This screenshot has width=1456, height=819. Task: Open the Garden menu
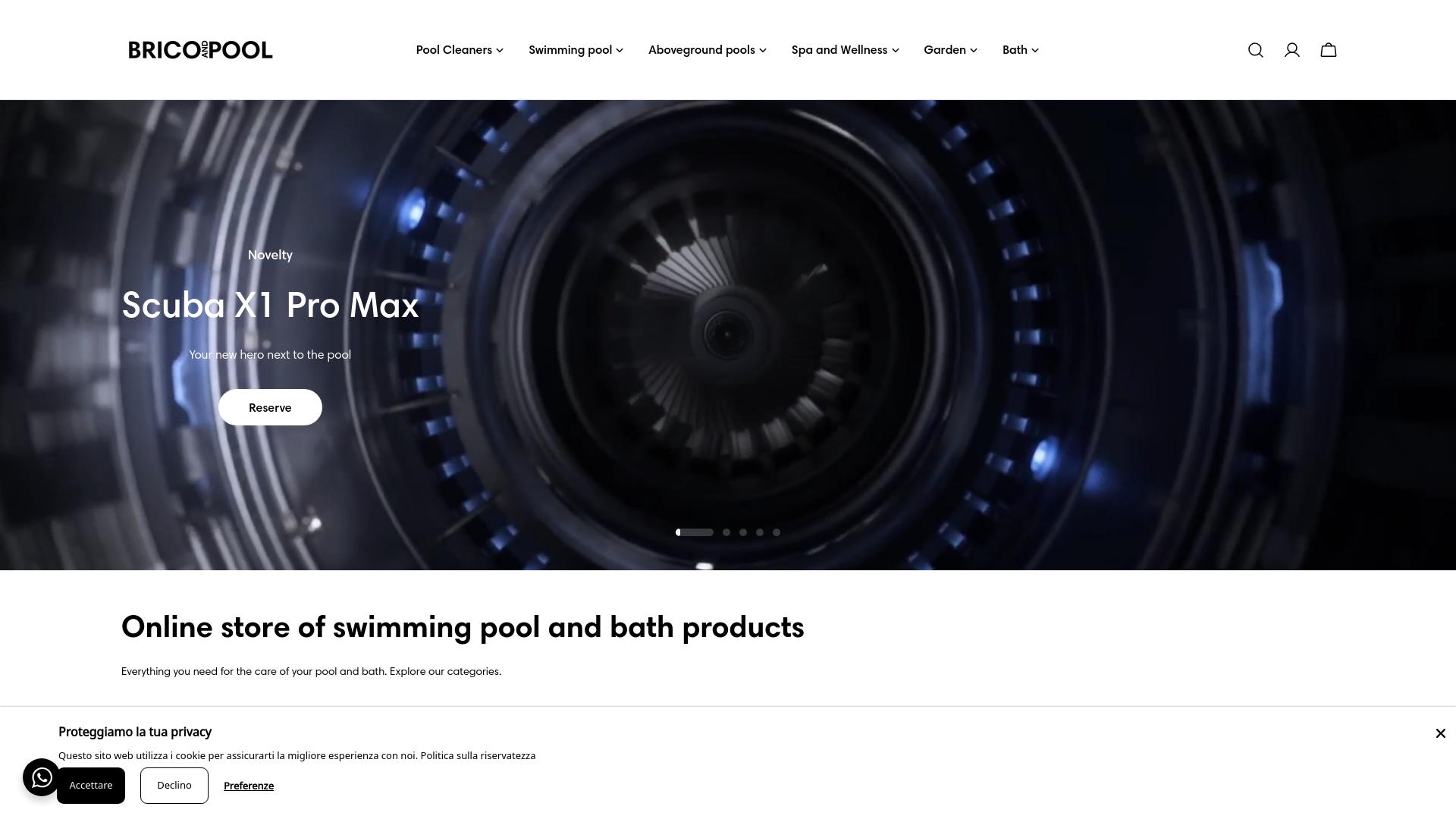[x=951, y=50]
